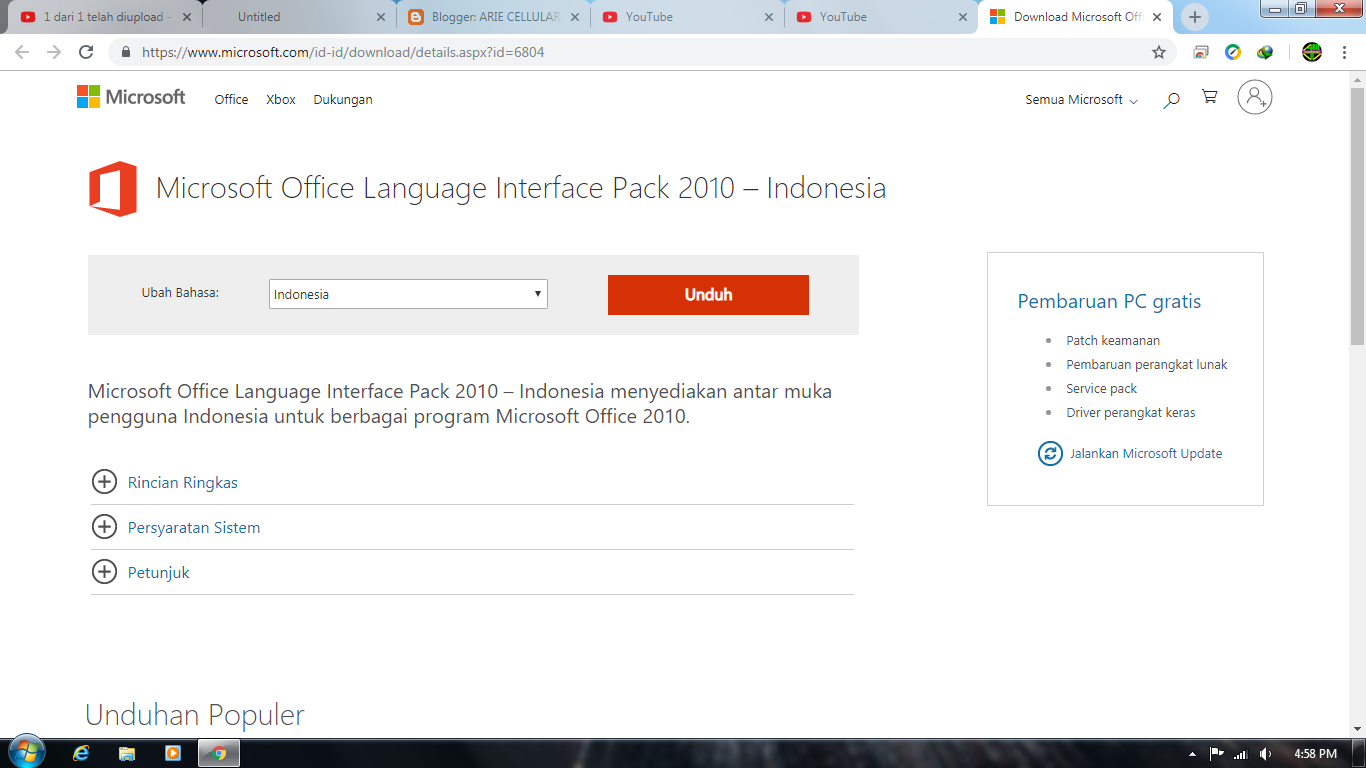Screen dimensions: 1366x768
Task: Open the Chrome three-dot menu
Action: 1345,52
